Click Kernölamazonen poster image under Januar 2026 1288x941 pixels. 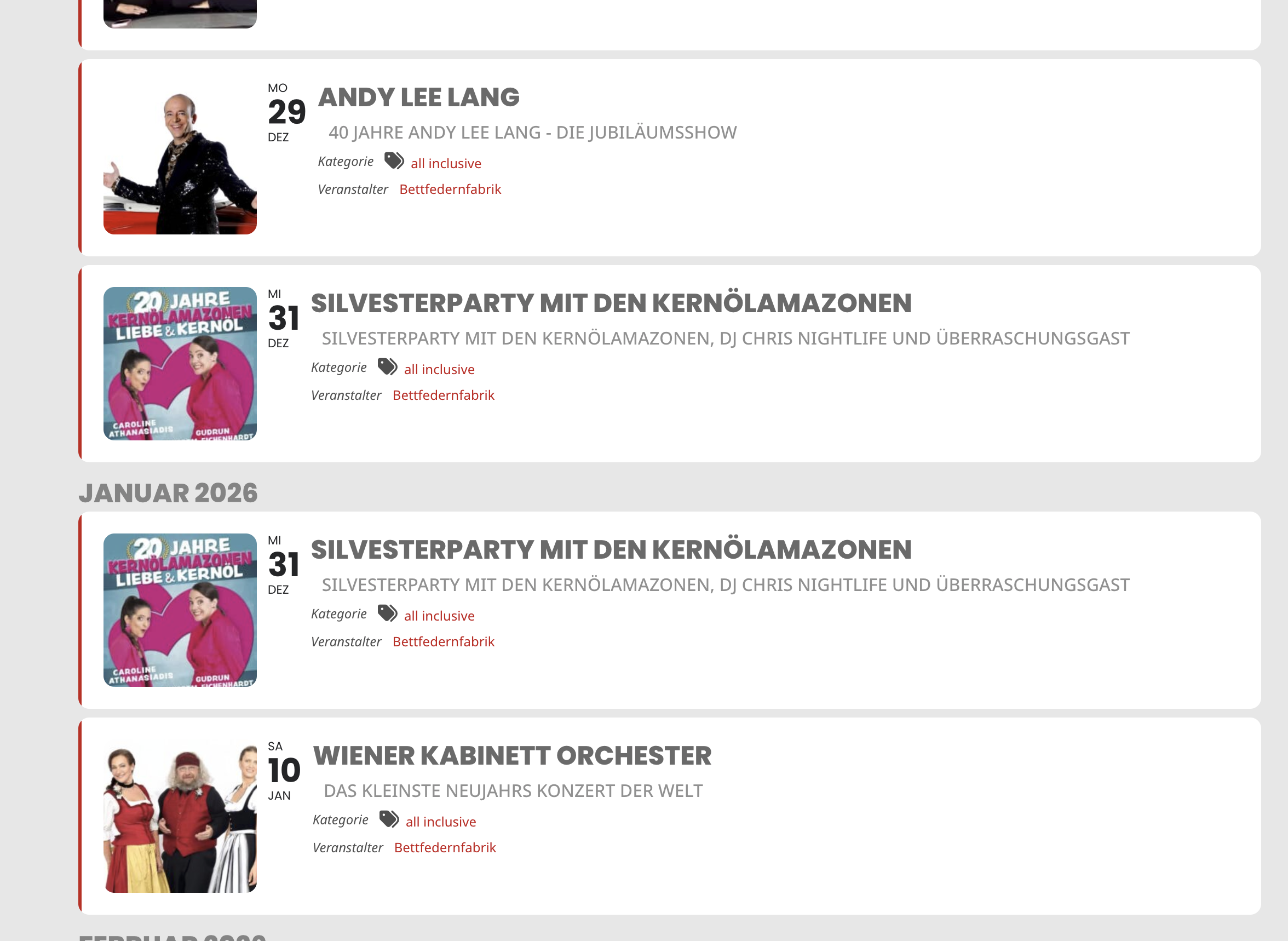[x=180, y=610]
